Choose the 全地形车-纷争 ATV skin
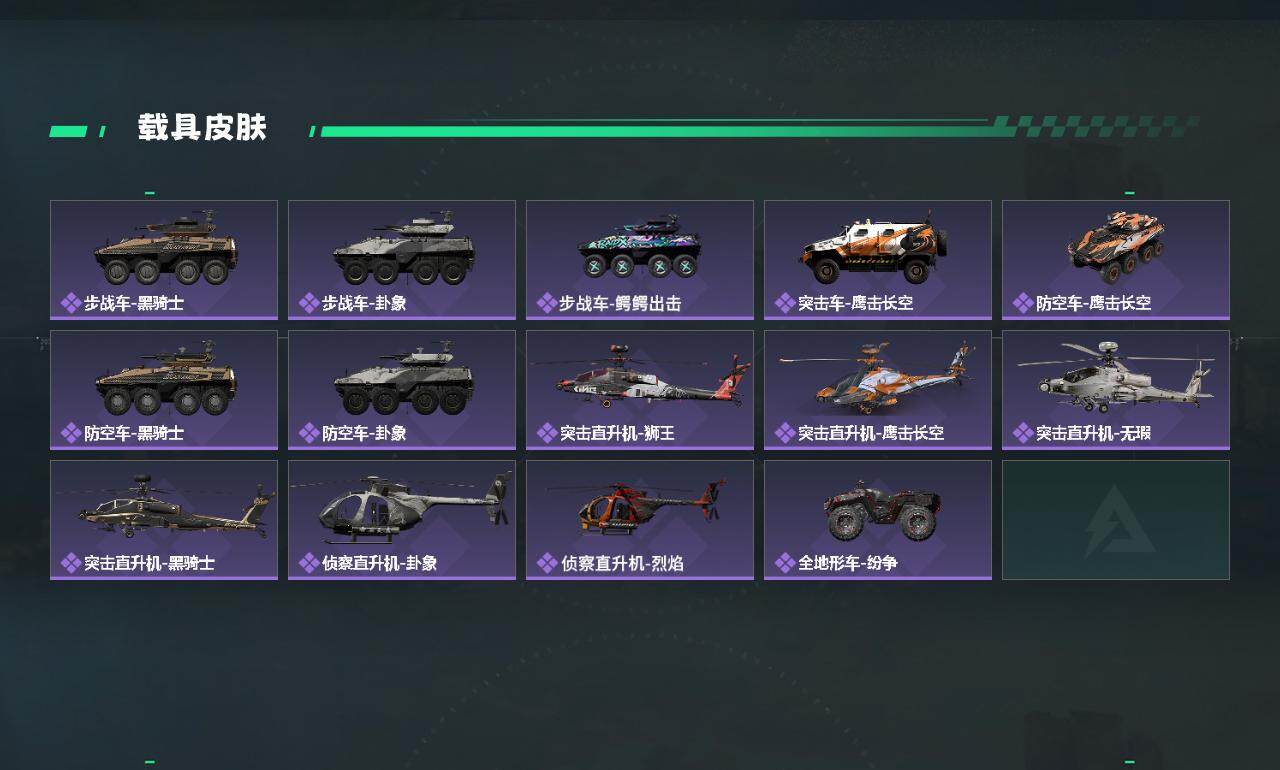The width and height of the screenshot is (1280, 770). tap(878, 520)
